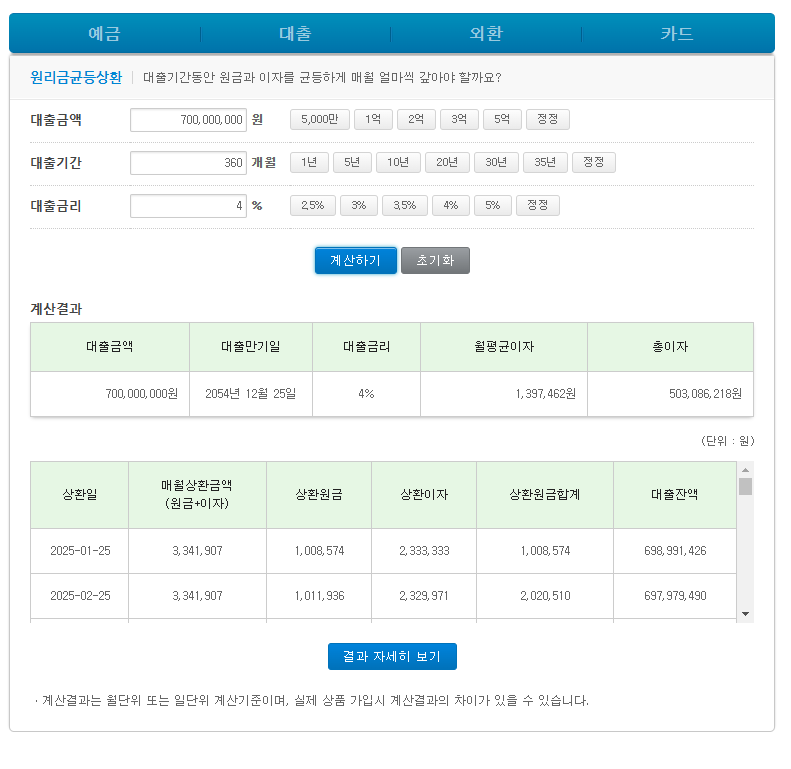
Task: Select the 외환 tab
Action: [486, 33]
